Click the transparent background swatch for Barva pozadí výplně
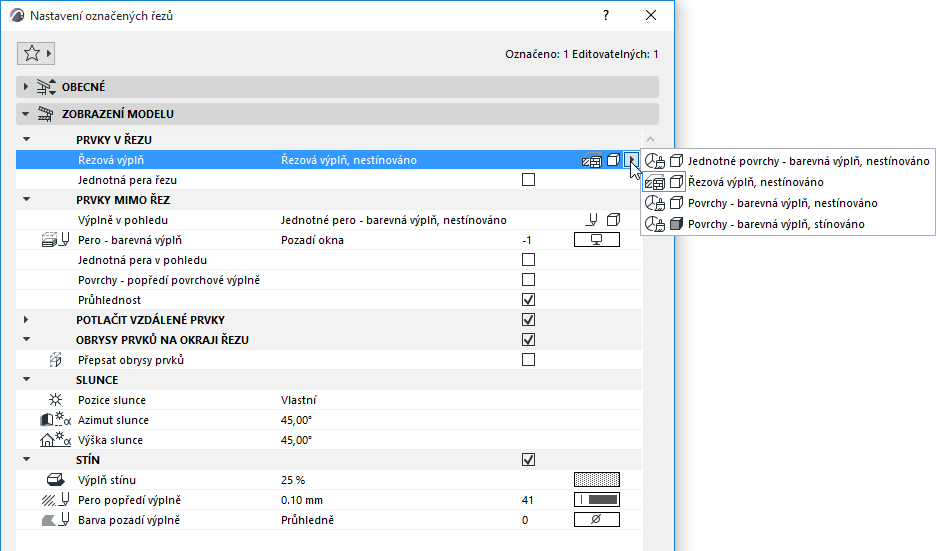Screen dimensions: 936x551 point(597,519)
